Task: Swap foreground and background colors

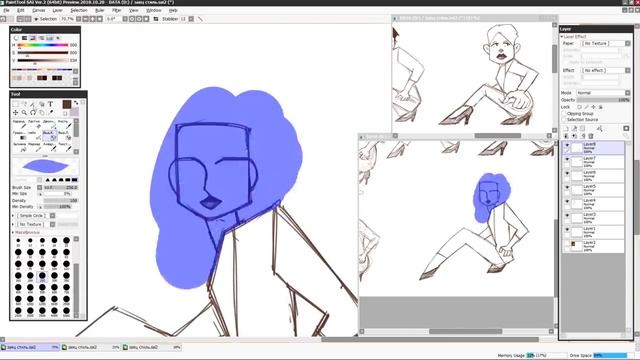Action: click(76, 103)
